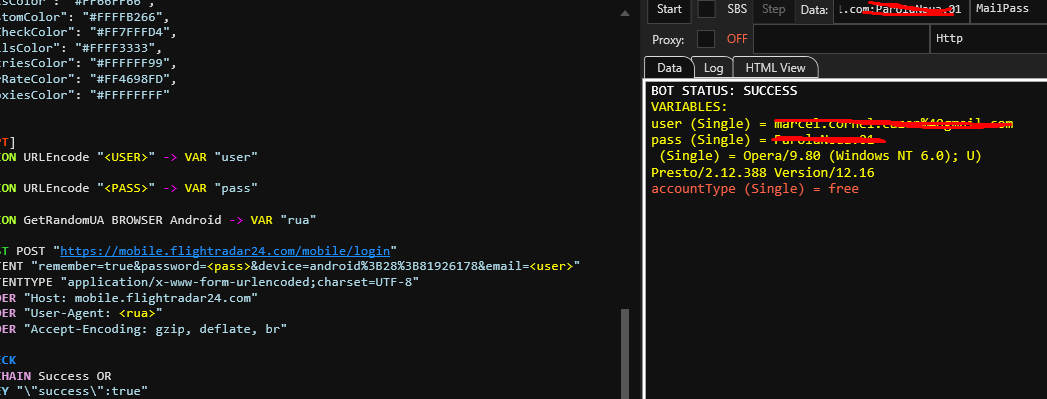The height and width of the screenshot is (399, 1047).
Task: Click the Step button
Action: (773, 9)
